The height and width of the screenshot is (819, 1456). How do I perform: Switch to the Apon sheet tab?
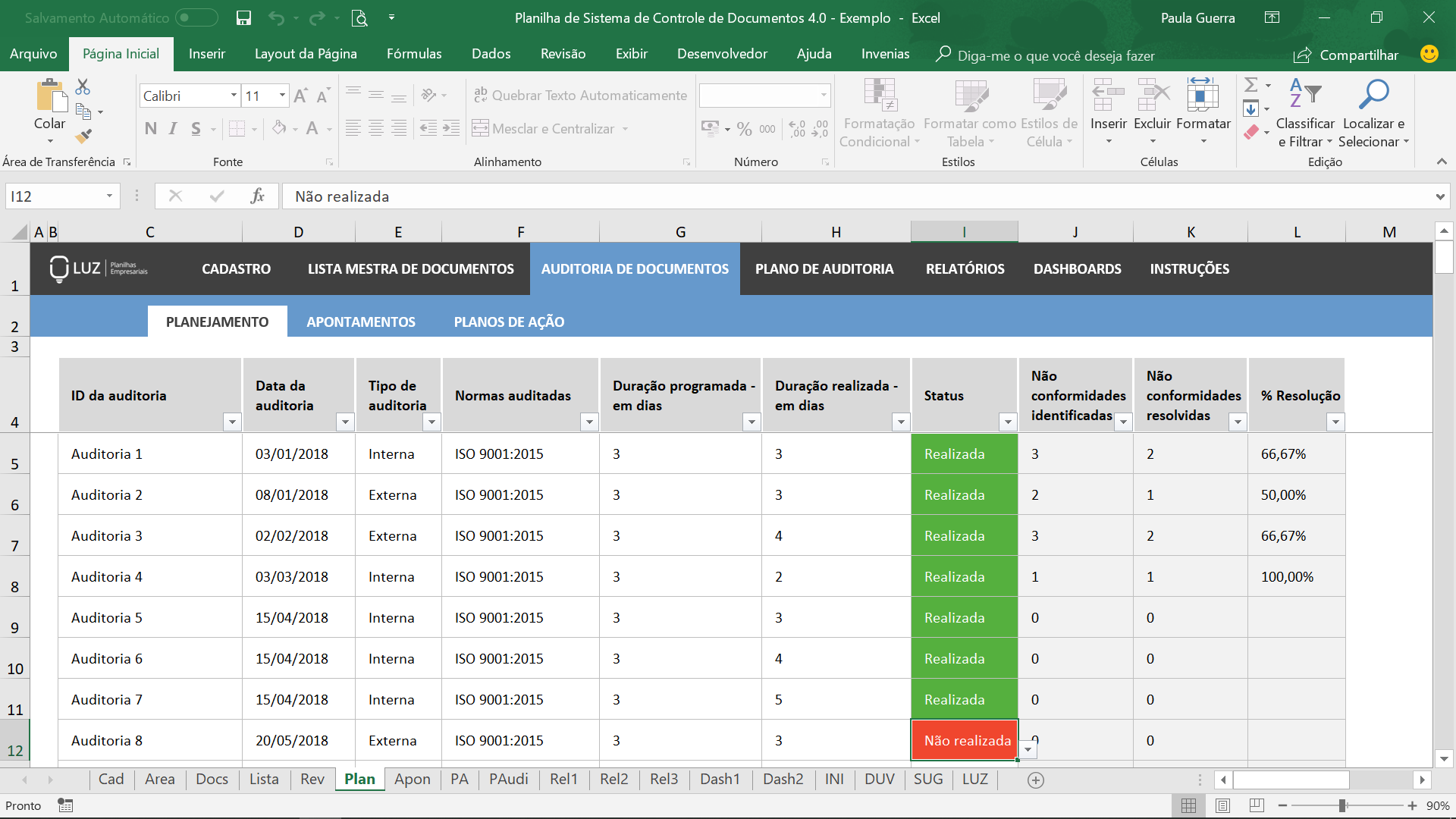pos(412,779)
